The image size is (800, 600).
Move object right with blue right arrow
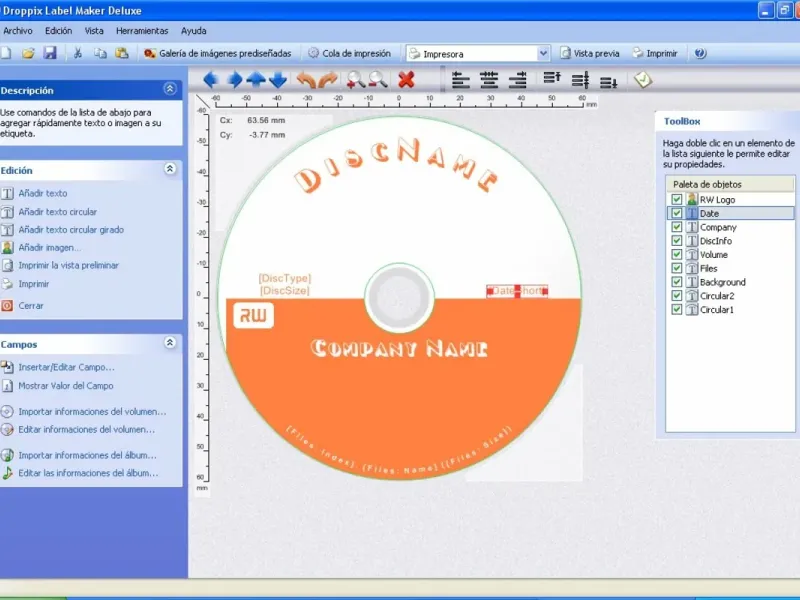pyautogui.click(x=234, y=80)
